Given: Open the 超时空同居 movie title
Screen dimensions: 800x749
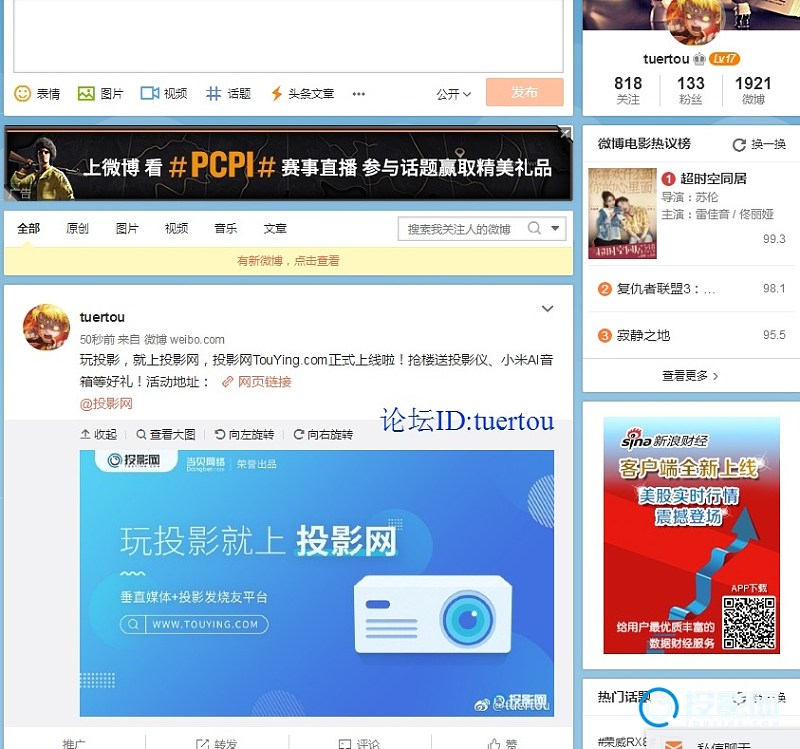Looking at the screenshot, I should pos(713,179).
